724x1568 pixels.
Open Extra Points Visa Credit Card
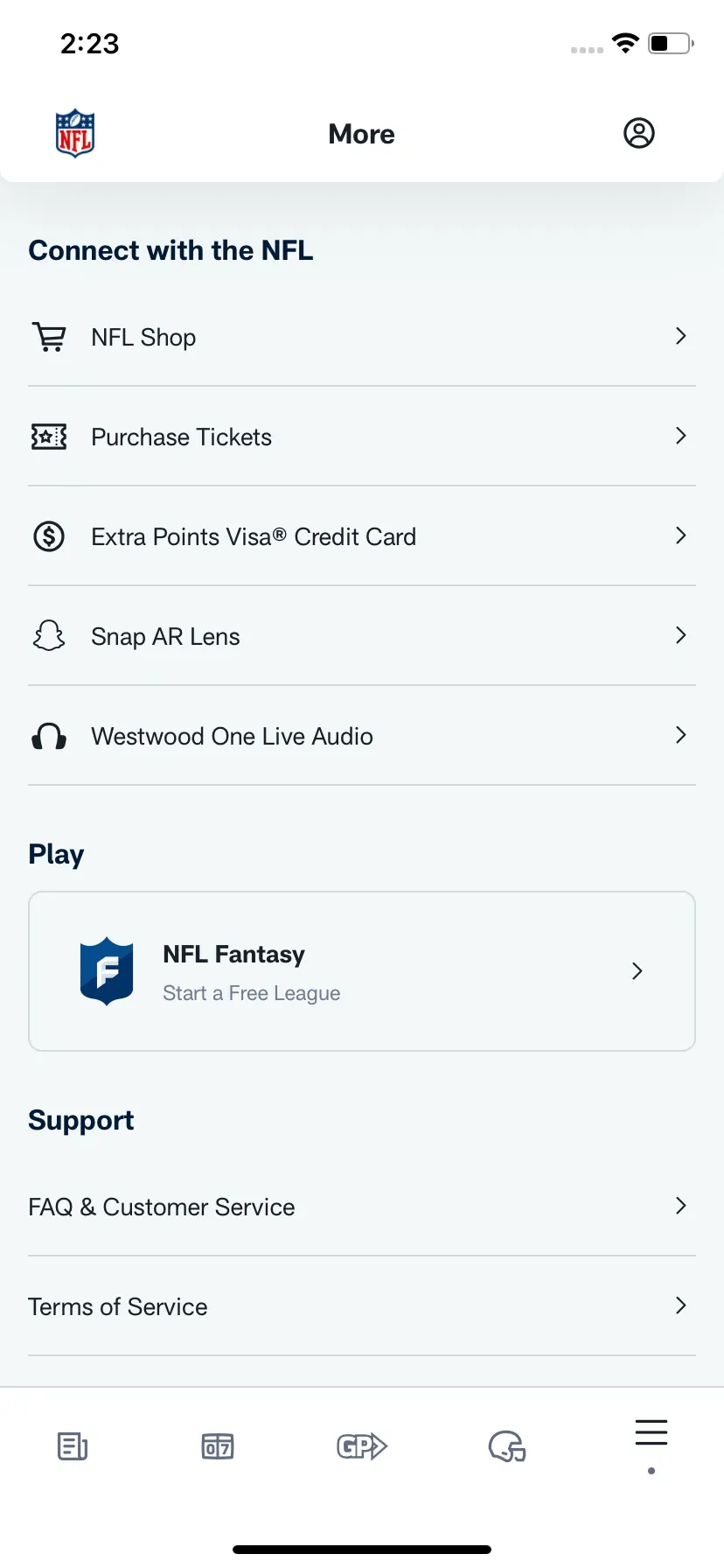(362, 536)
